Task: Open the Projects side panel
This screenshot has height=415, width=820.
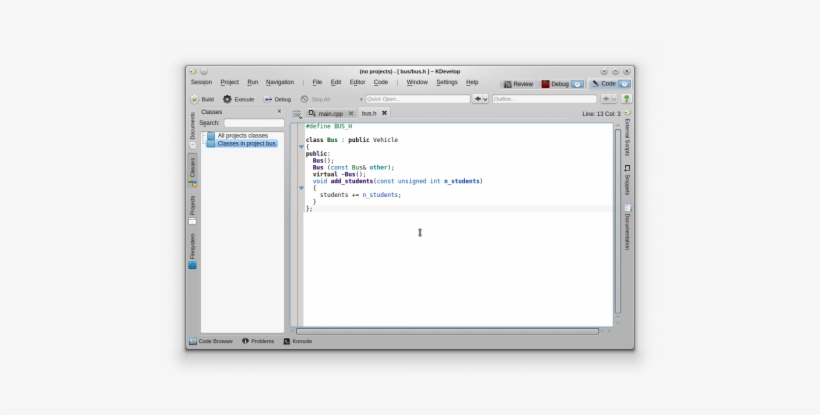Action: click(192, 210)
